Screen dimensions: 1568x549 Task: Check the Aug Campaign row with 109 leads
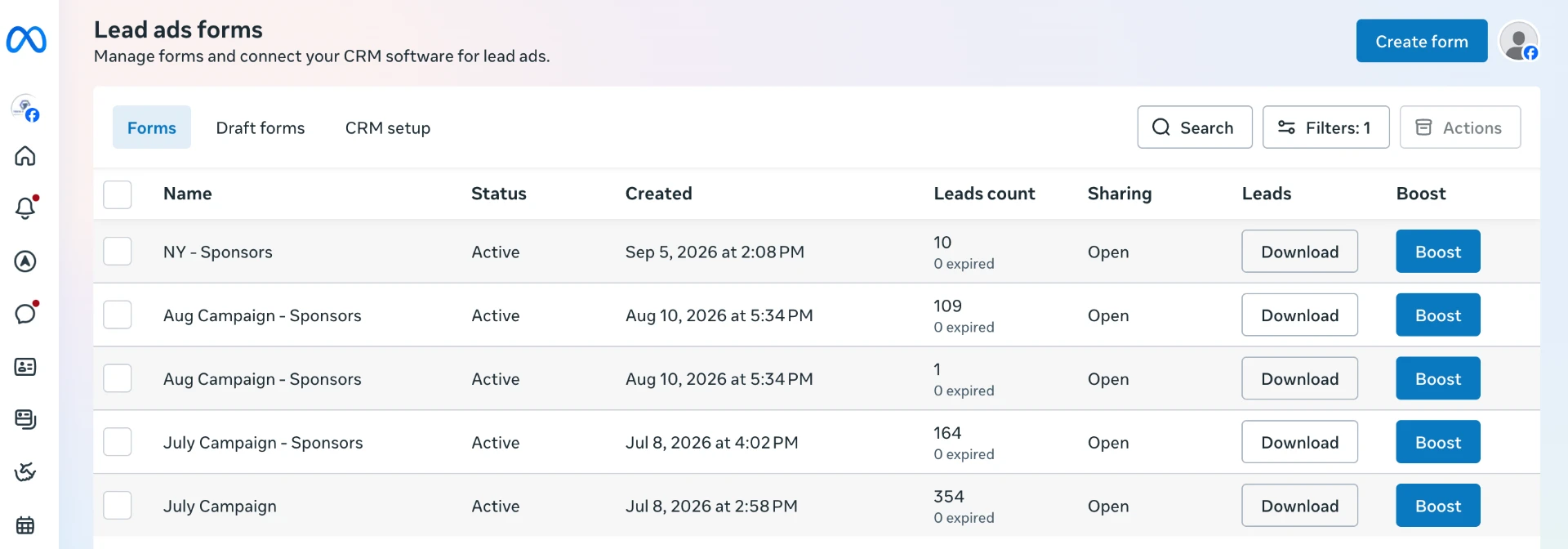pos(118,315)
